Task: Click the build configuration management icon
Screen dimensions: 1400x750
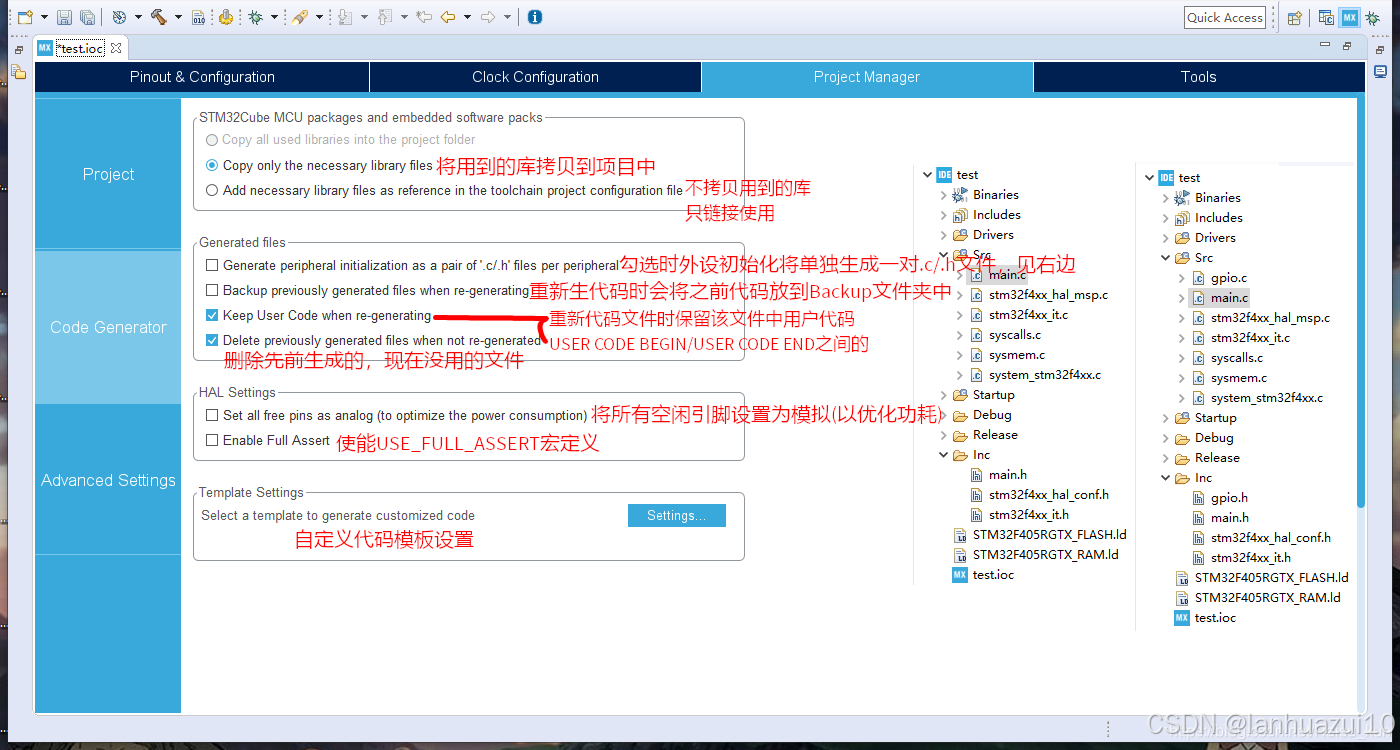Action: coord(119,17)
